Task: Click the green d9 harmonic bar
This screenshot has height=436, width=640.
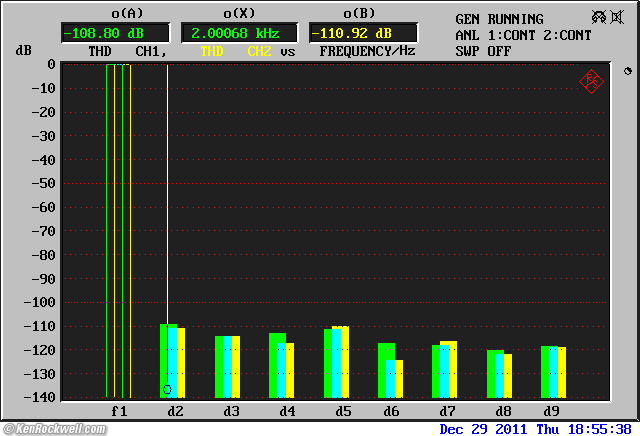Action: point(545,372)
